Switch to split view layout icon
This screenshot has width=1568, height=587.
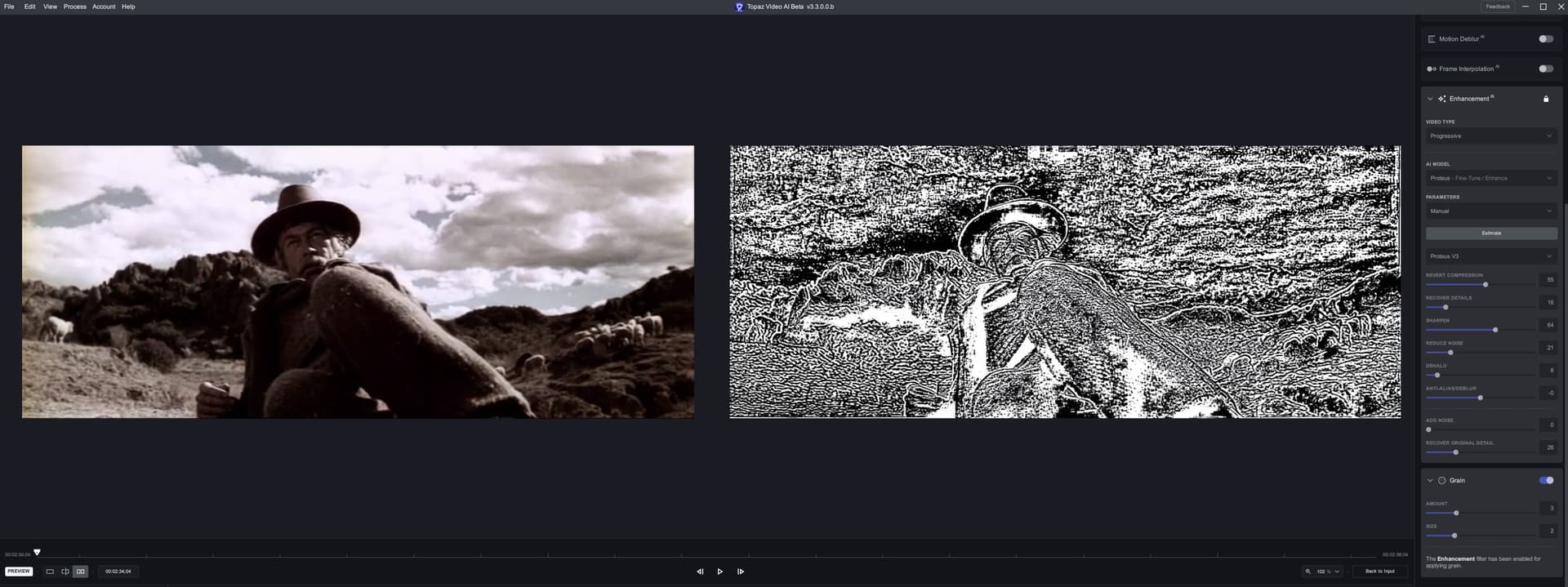[65, 571]
